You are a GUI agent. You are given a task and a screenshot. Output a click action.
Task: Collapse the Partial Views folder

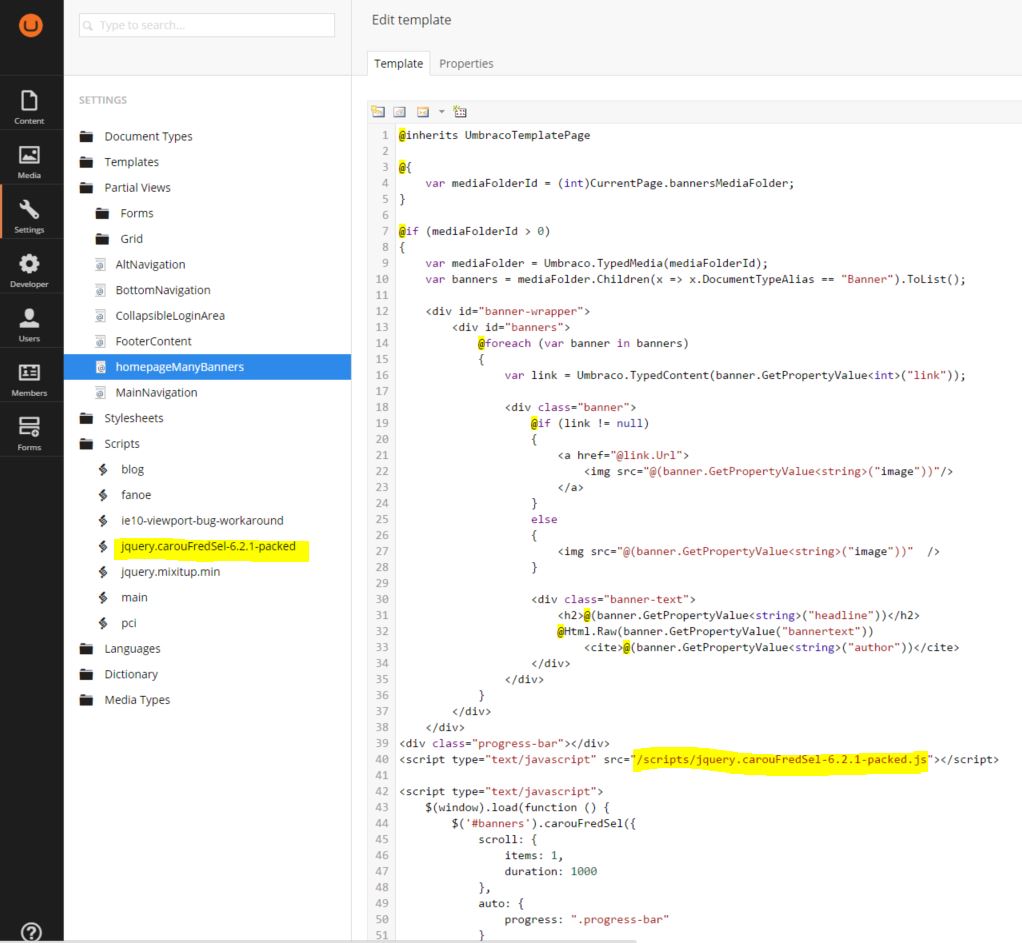138,188
